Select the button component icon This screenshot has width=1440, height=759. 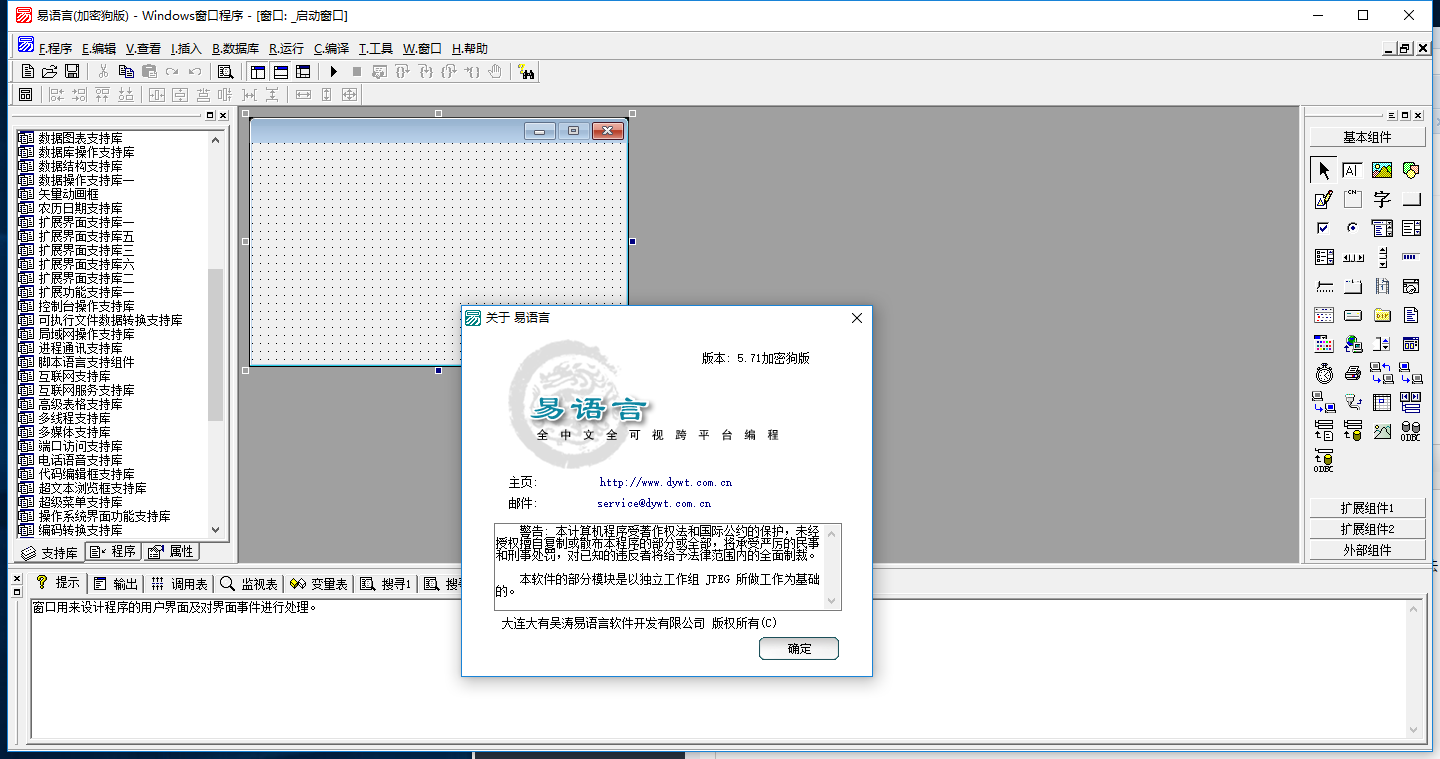pyautogui.click(x=1411, y=199)
